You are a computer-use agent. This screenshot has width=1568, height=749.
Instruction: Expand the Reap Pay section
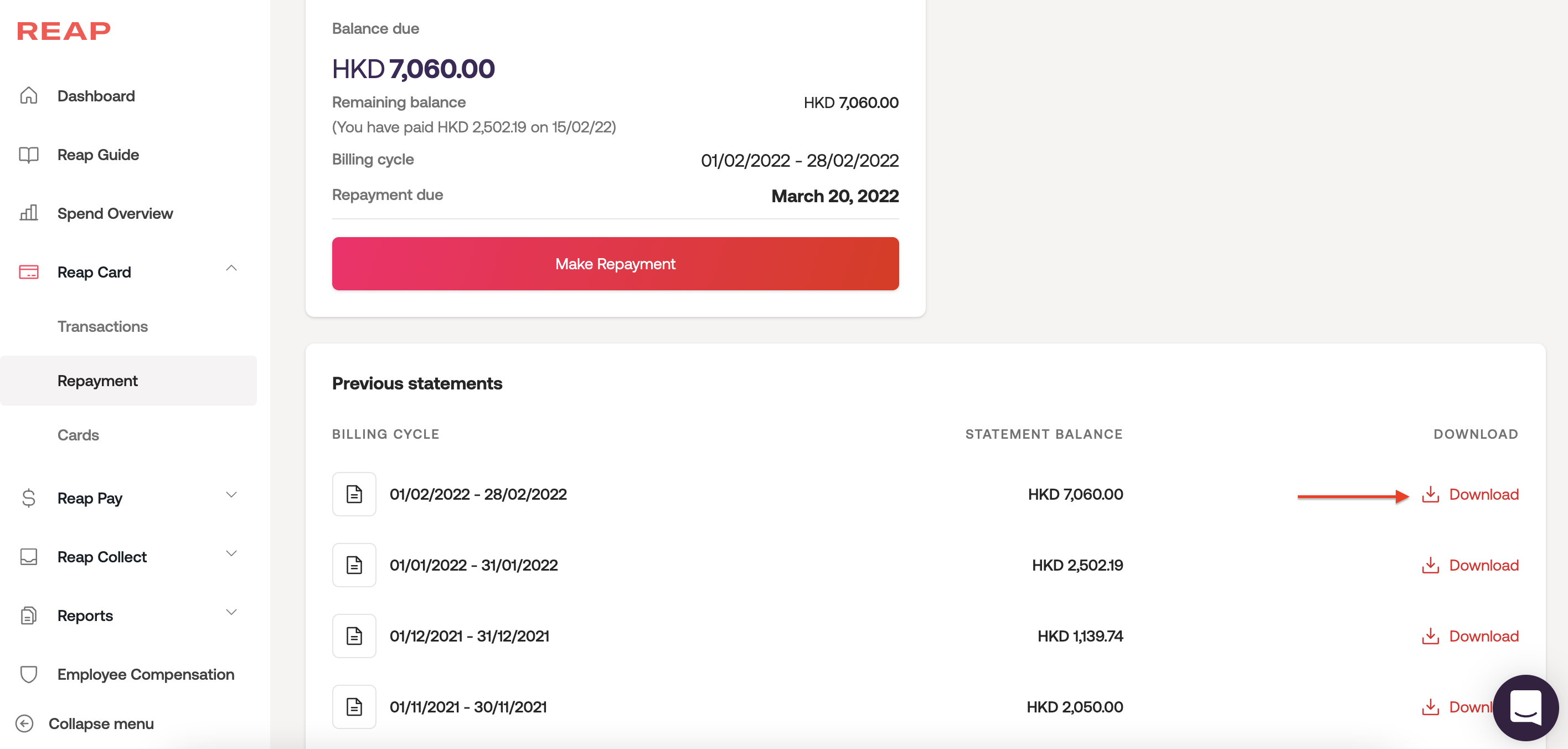[x=231, y=495]
